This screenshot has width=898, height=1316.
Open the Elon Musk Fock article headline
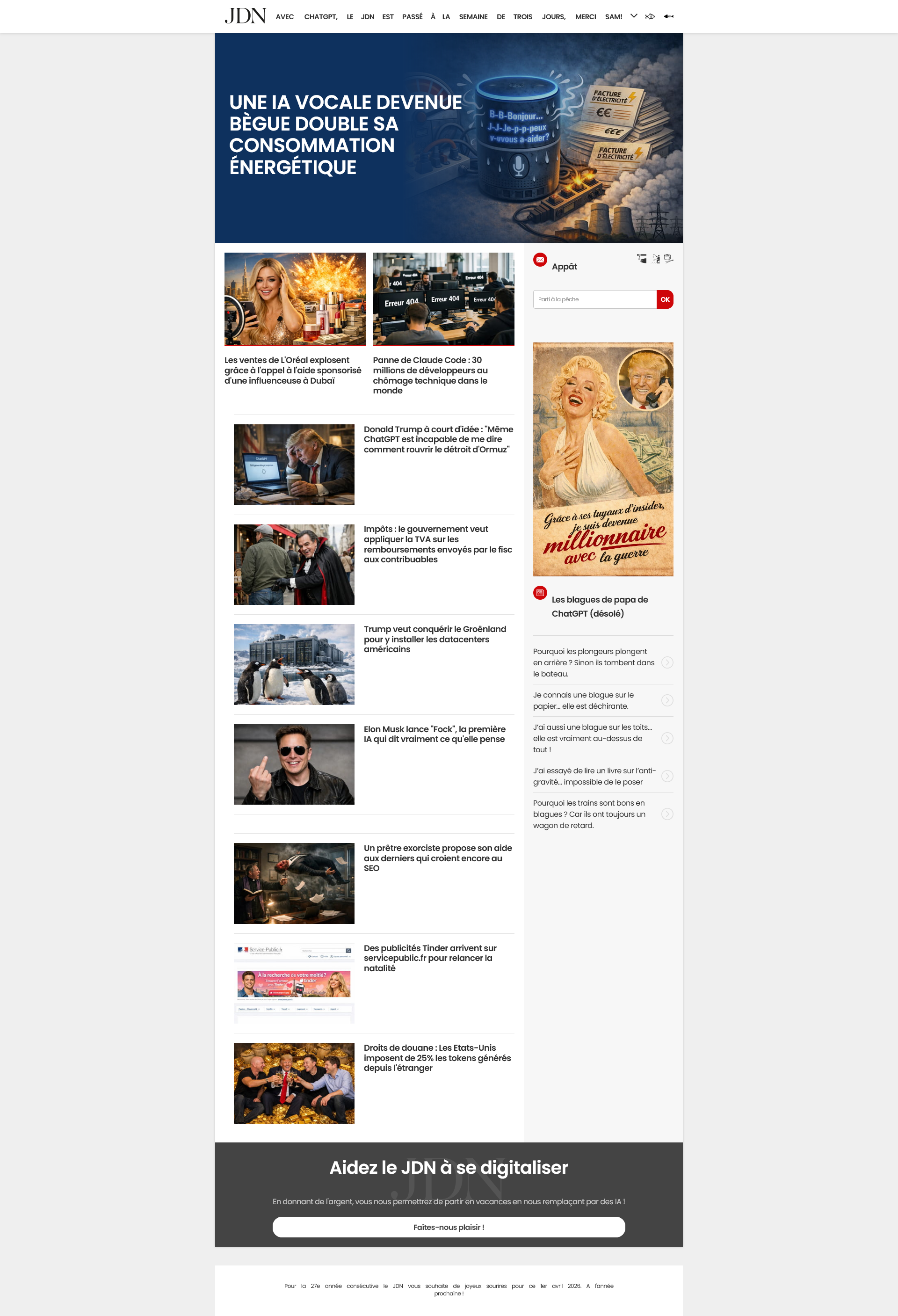435,734
